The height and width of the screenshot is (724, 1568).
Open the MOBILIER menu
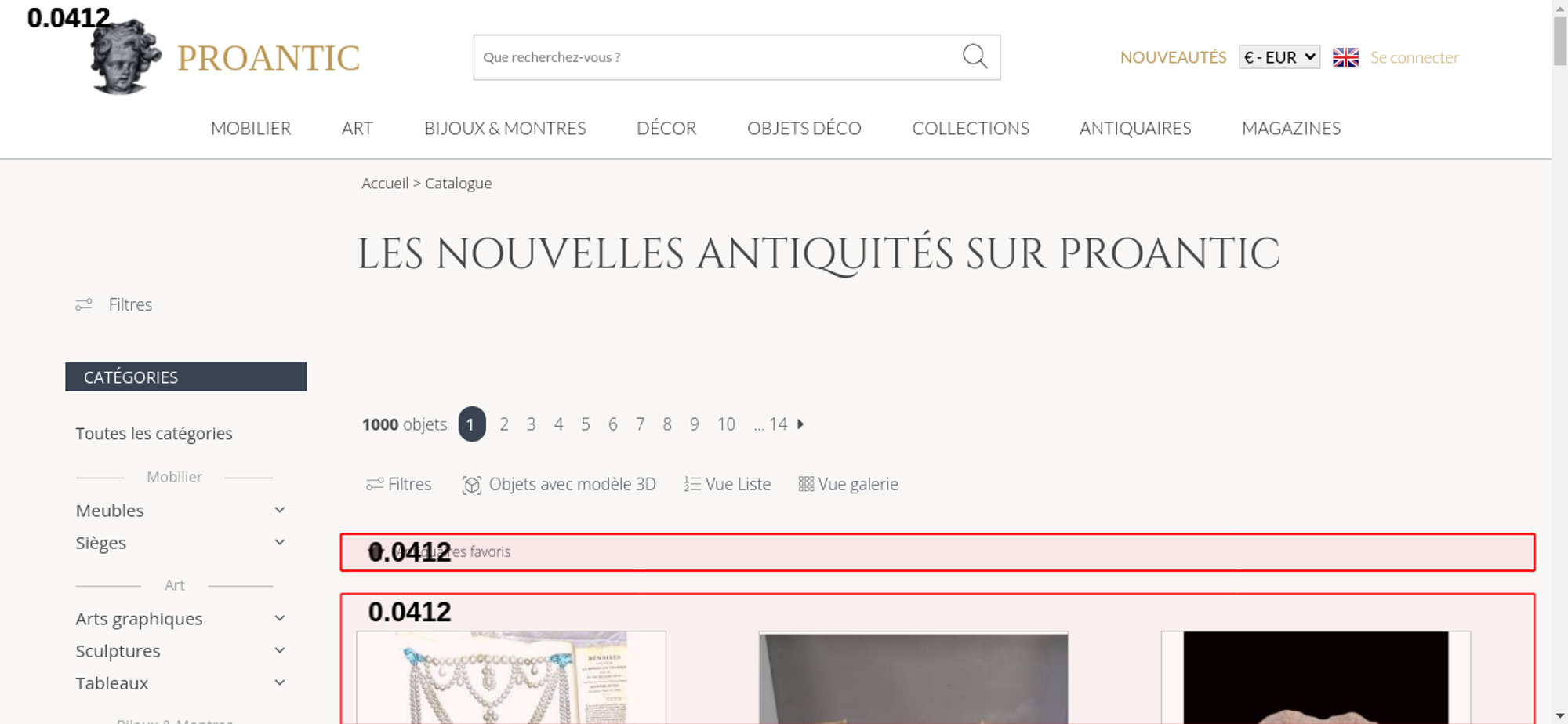251,128
